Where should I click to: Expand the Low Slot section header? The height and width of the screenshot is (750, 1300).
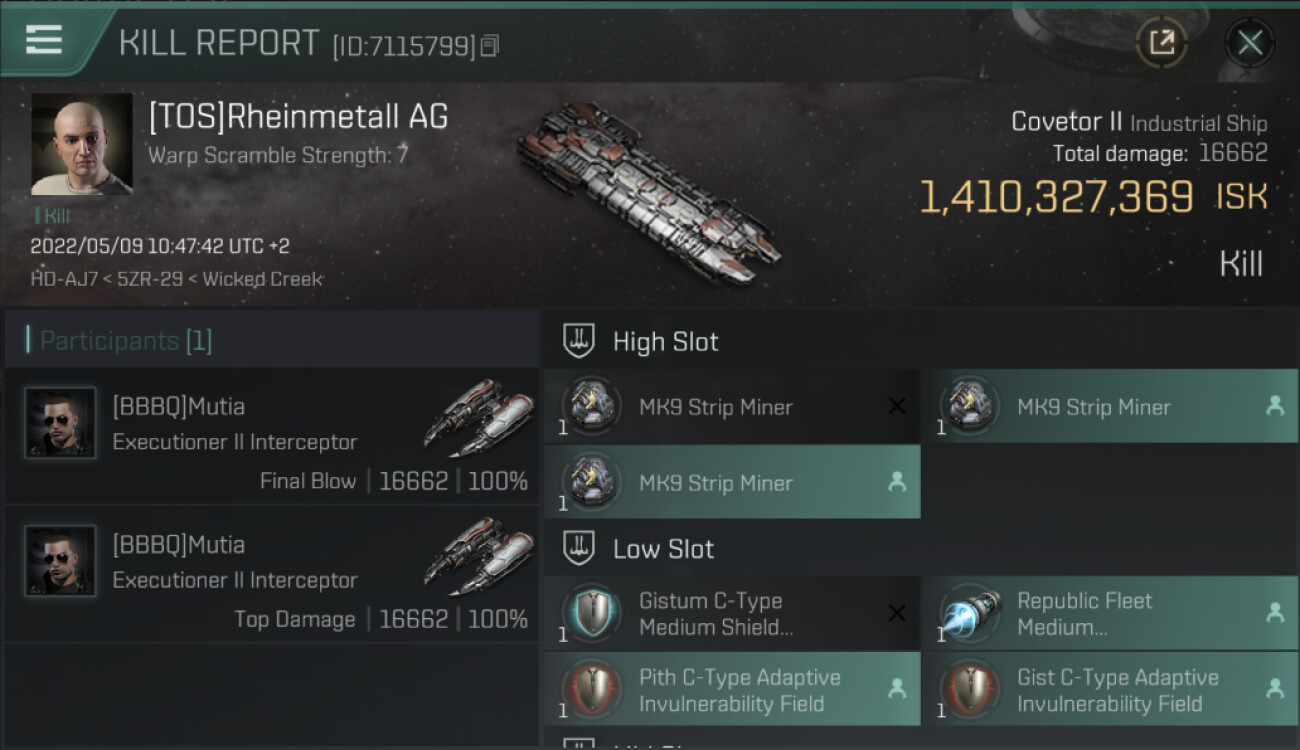pos(663,549)
